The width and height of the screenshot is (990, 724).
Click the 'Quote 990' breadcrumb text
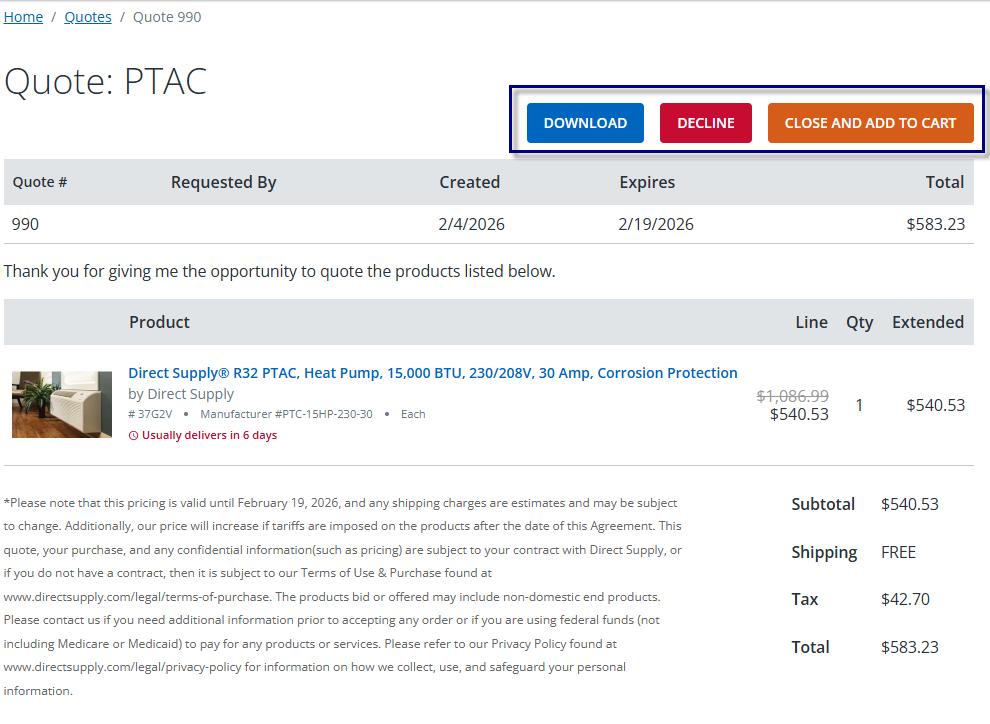point(167,17)
